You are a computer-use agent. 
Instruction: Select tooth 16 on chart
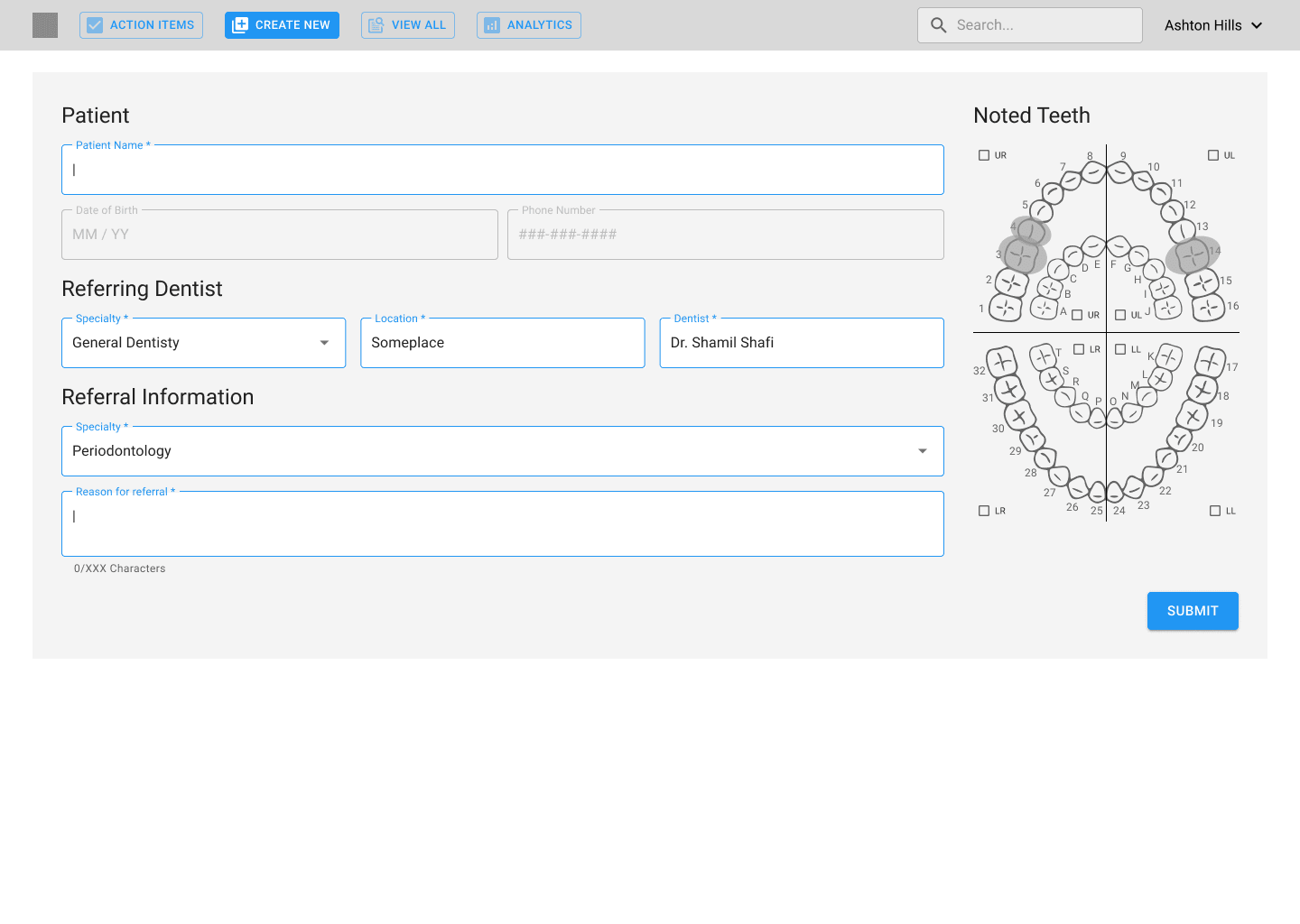coord(1209,308)
